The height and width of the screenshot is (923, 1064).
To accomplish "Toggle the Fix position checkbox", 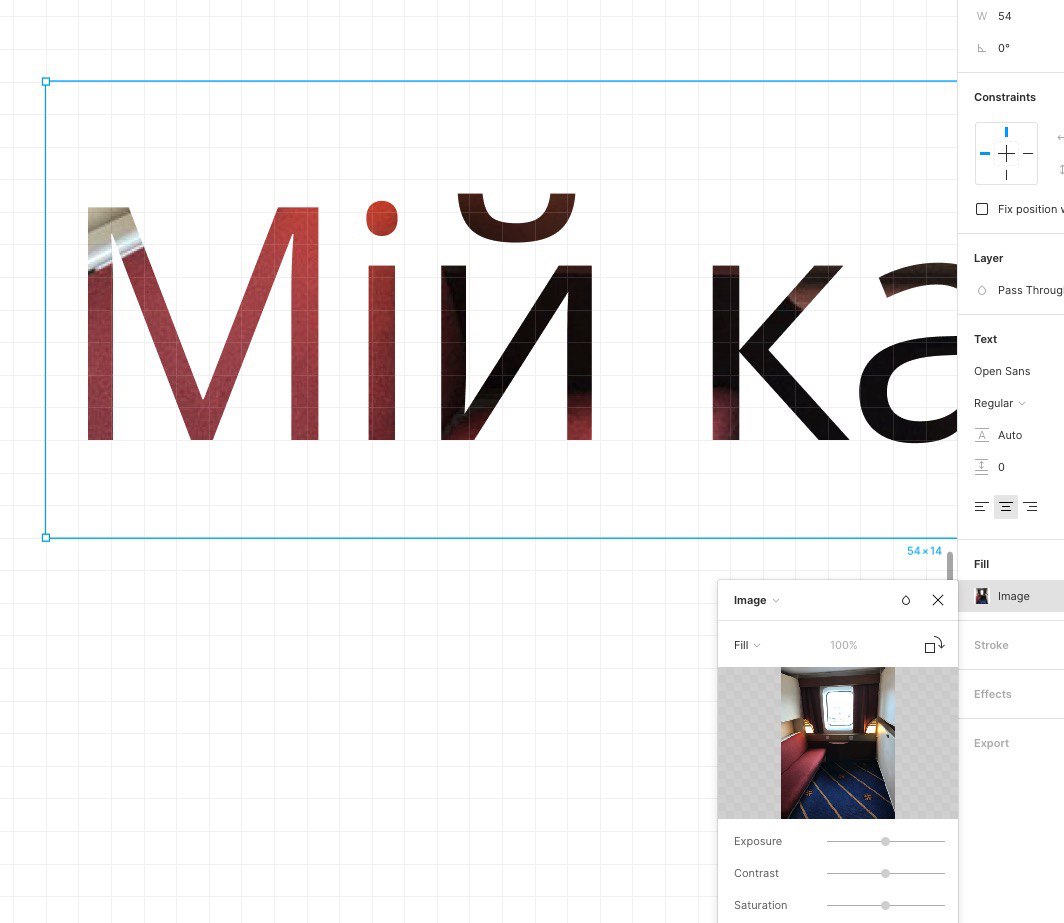I will coord(982,209).
